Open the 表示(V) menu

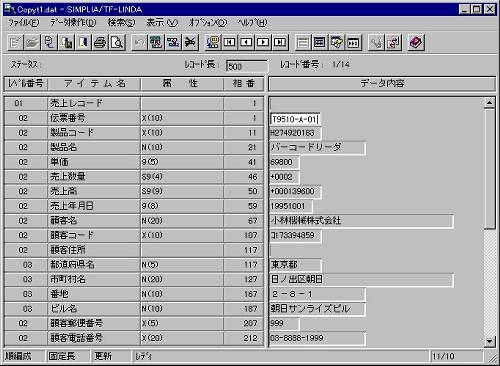(162, 23)
